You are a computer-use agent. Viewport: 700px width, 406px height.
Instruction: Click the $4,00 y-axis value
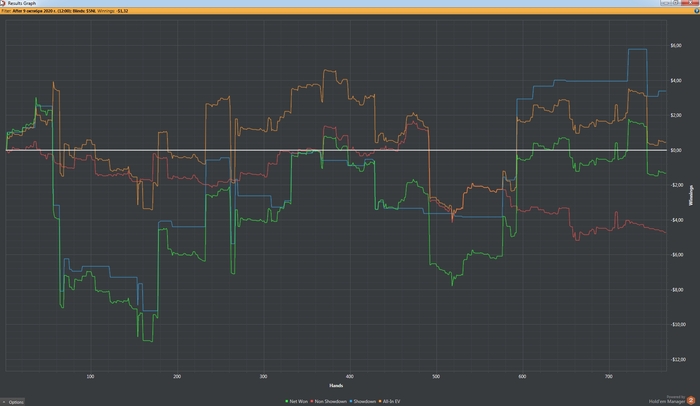(676, 80)
